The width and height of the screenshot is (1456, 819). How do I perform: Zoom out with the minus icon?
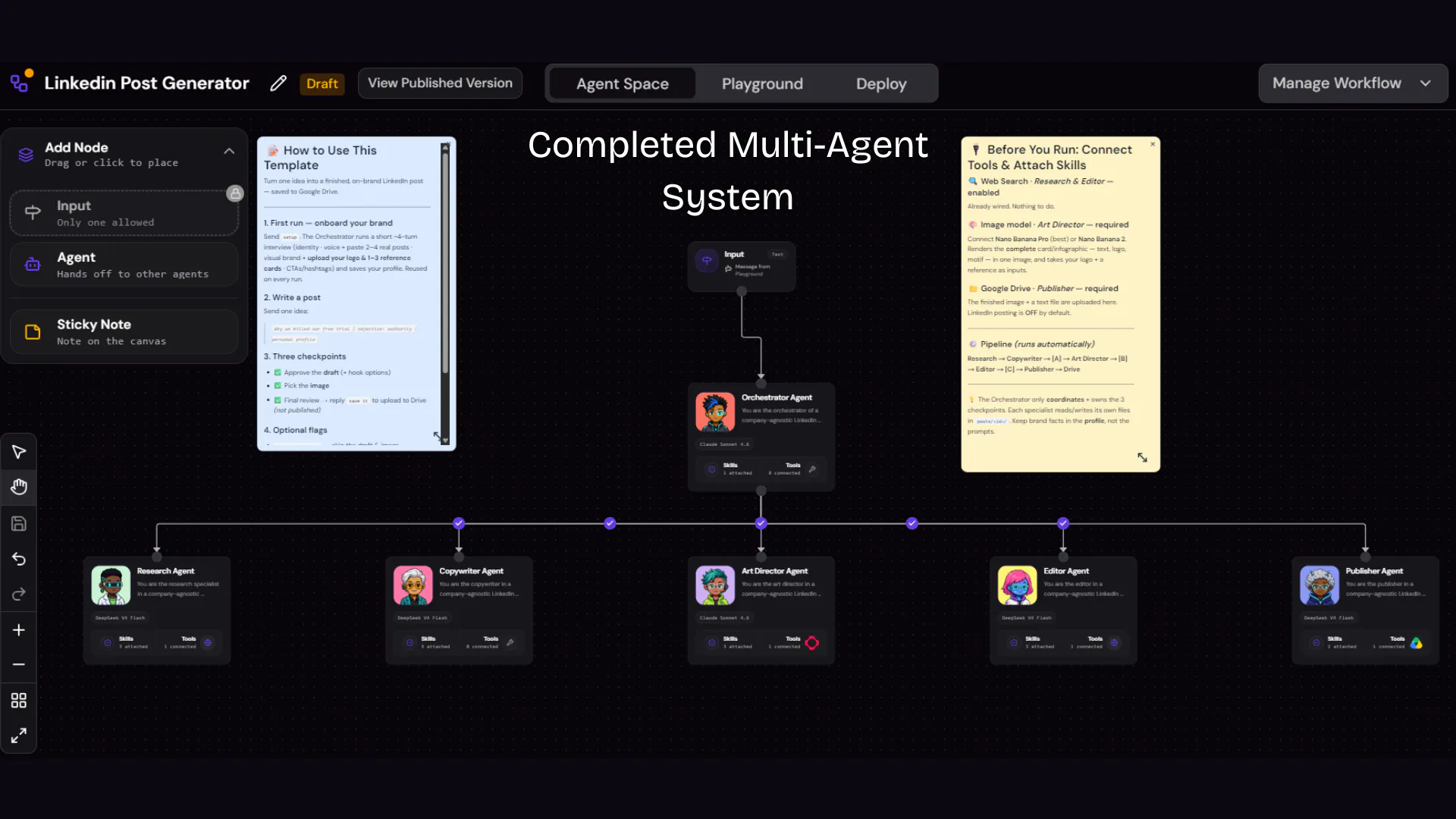19,664
